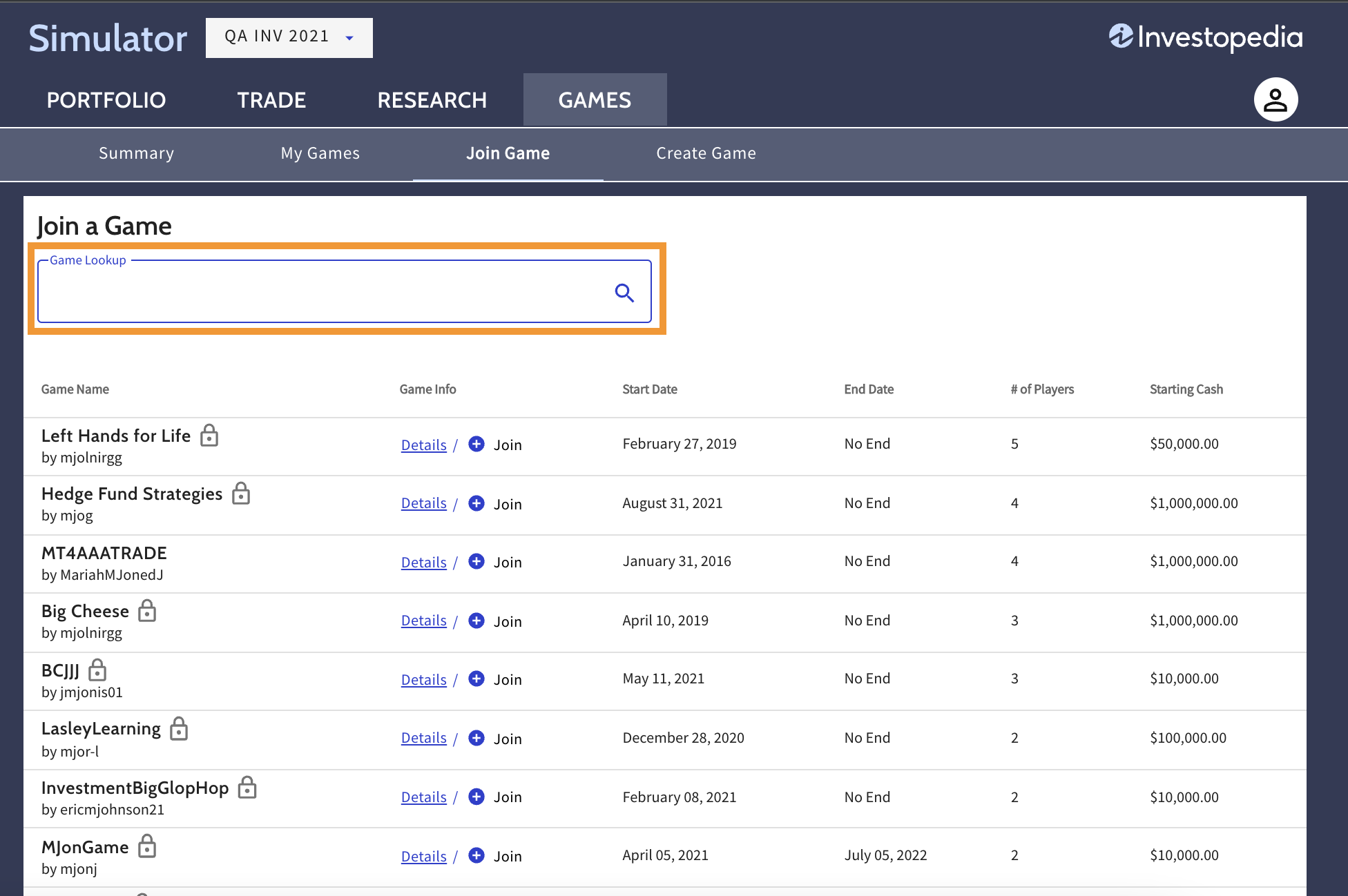The width and height of the screenshot is (1348, 896).
Task: Click plus Join icon for Hedge Fund Strategies
Action: click(x=476, y=503)
